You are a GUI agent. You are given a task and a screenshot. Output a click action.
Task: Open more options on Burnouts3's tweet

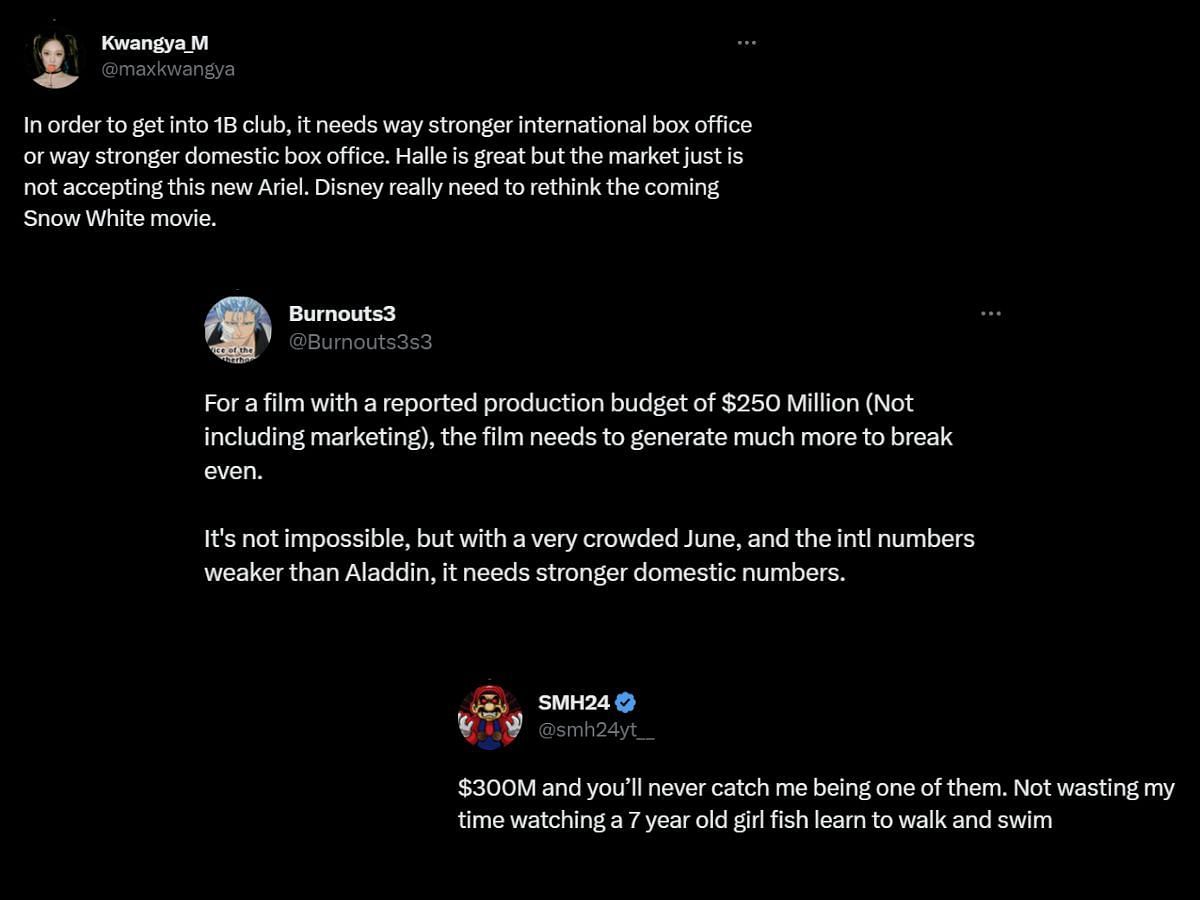990,313
